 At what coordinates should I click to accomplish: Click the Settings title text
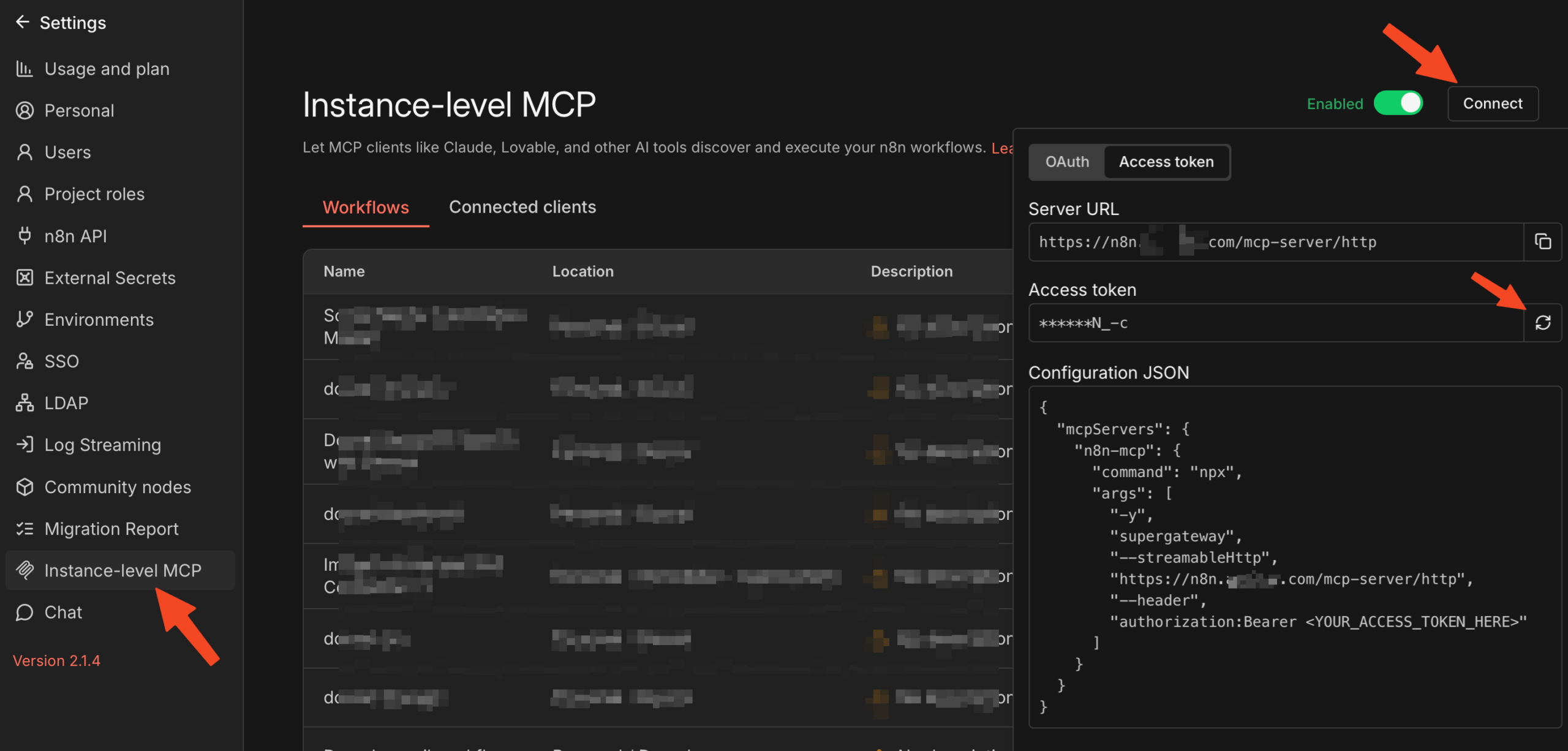point(73,23)
